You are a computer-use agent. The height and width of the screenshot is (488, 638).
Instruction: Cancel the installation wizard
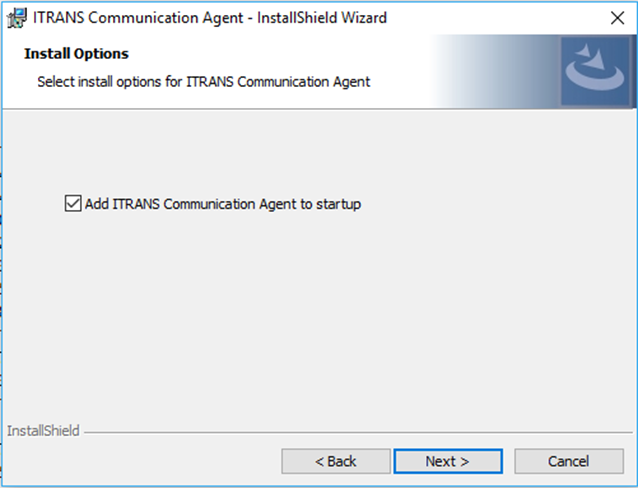(x=568, y=461)
